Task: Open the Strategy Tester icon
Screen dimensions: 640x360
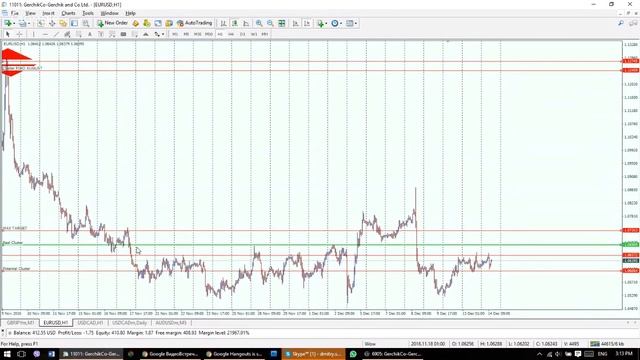Action: click(x=85, y=23)
